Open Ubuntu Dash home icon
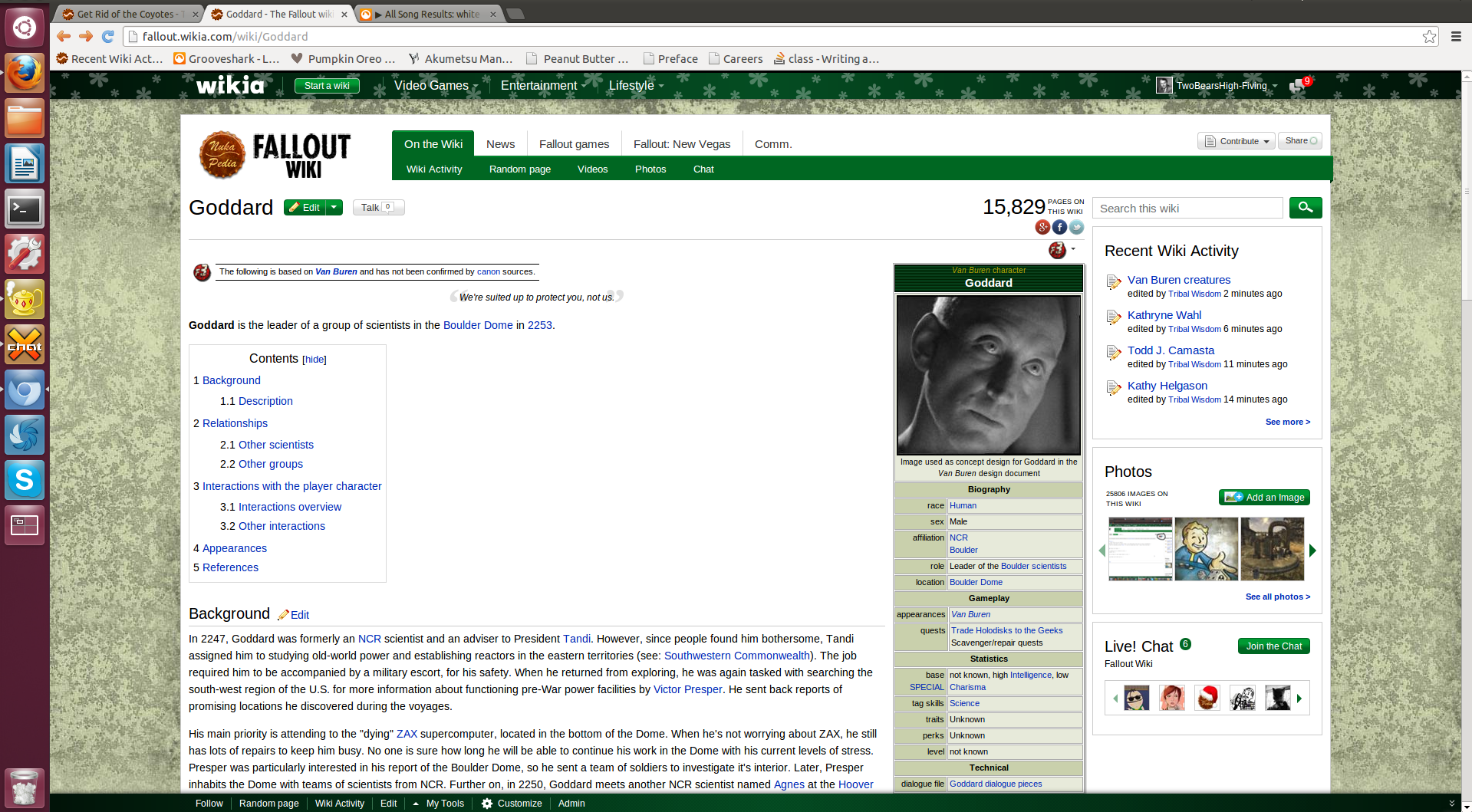Viewport: 1472px width, 812px height. [25, 28]
